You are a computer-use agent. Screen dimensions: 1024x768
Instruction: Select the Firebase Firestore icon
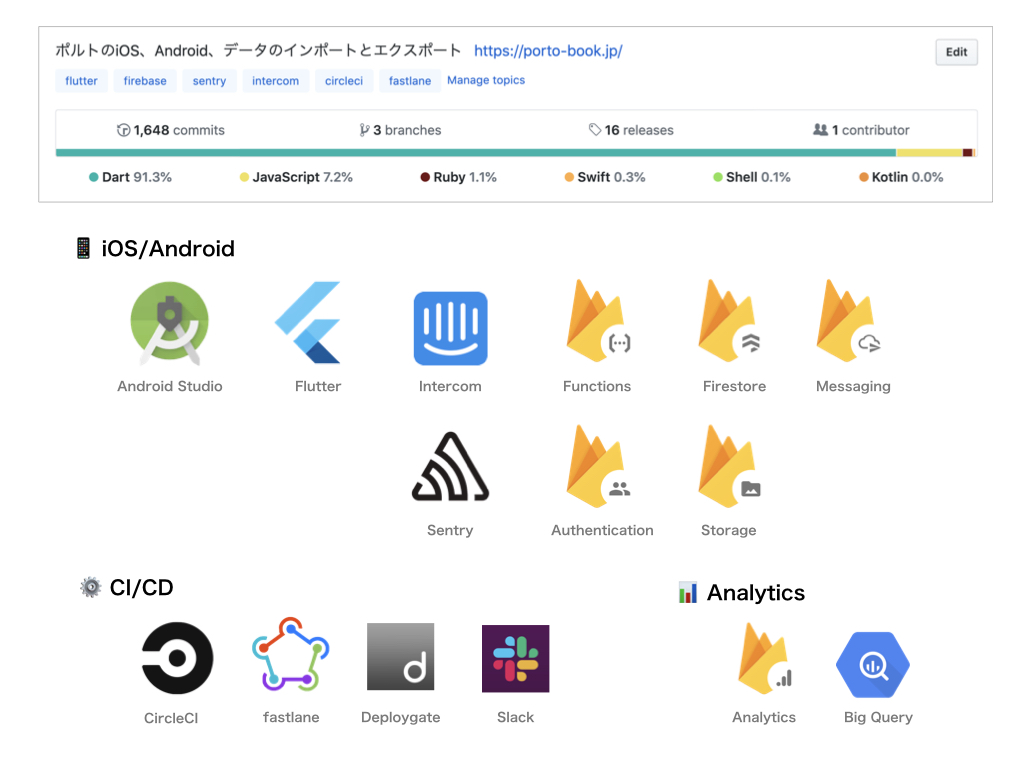coord(729,321)
